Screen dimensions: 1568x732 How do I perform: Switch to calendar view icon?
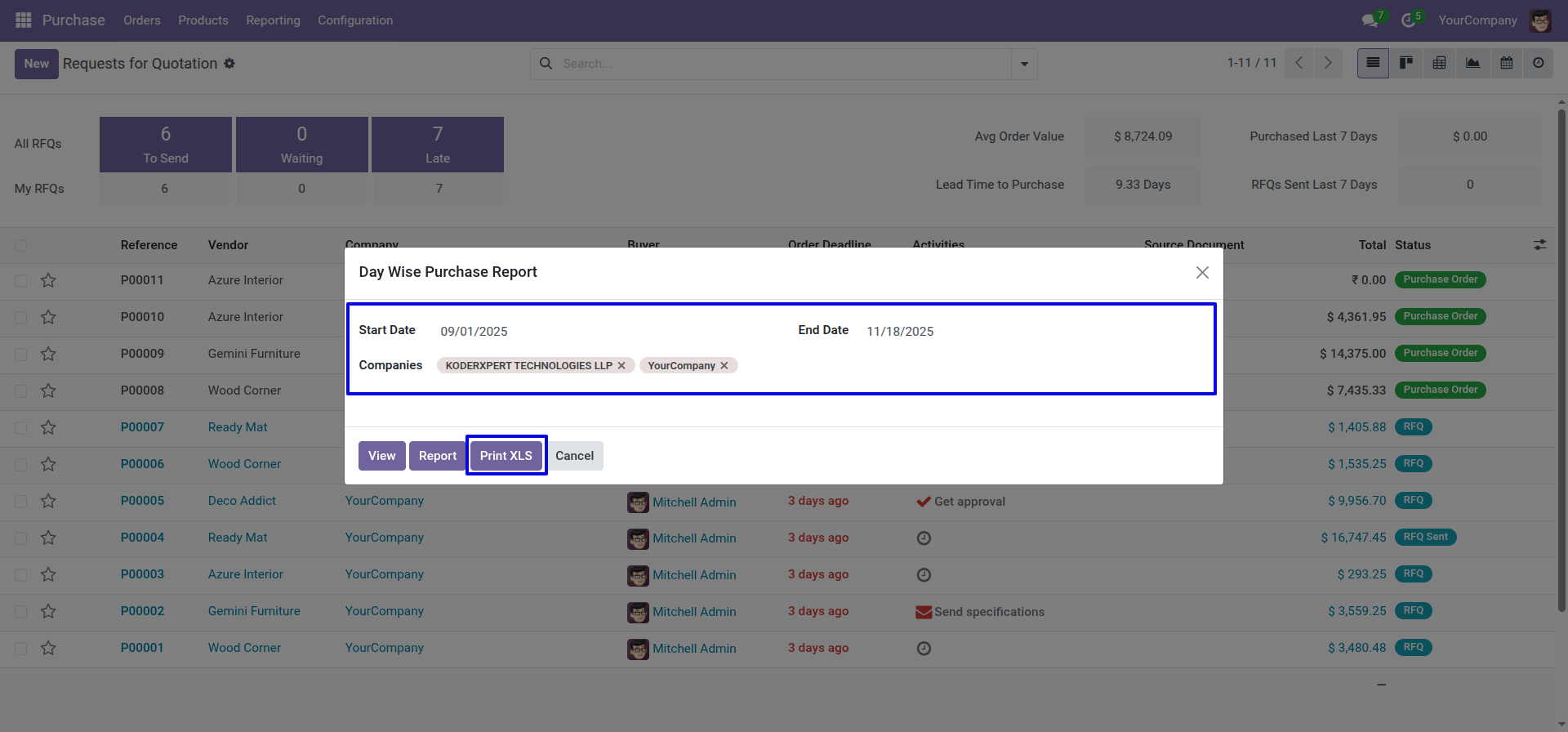coord(1507,63)
